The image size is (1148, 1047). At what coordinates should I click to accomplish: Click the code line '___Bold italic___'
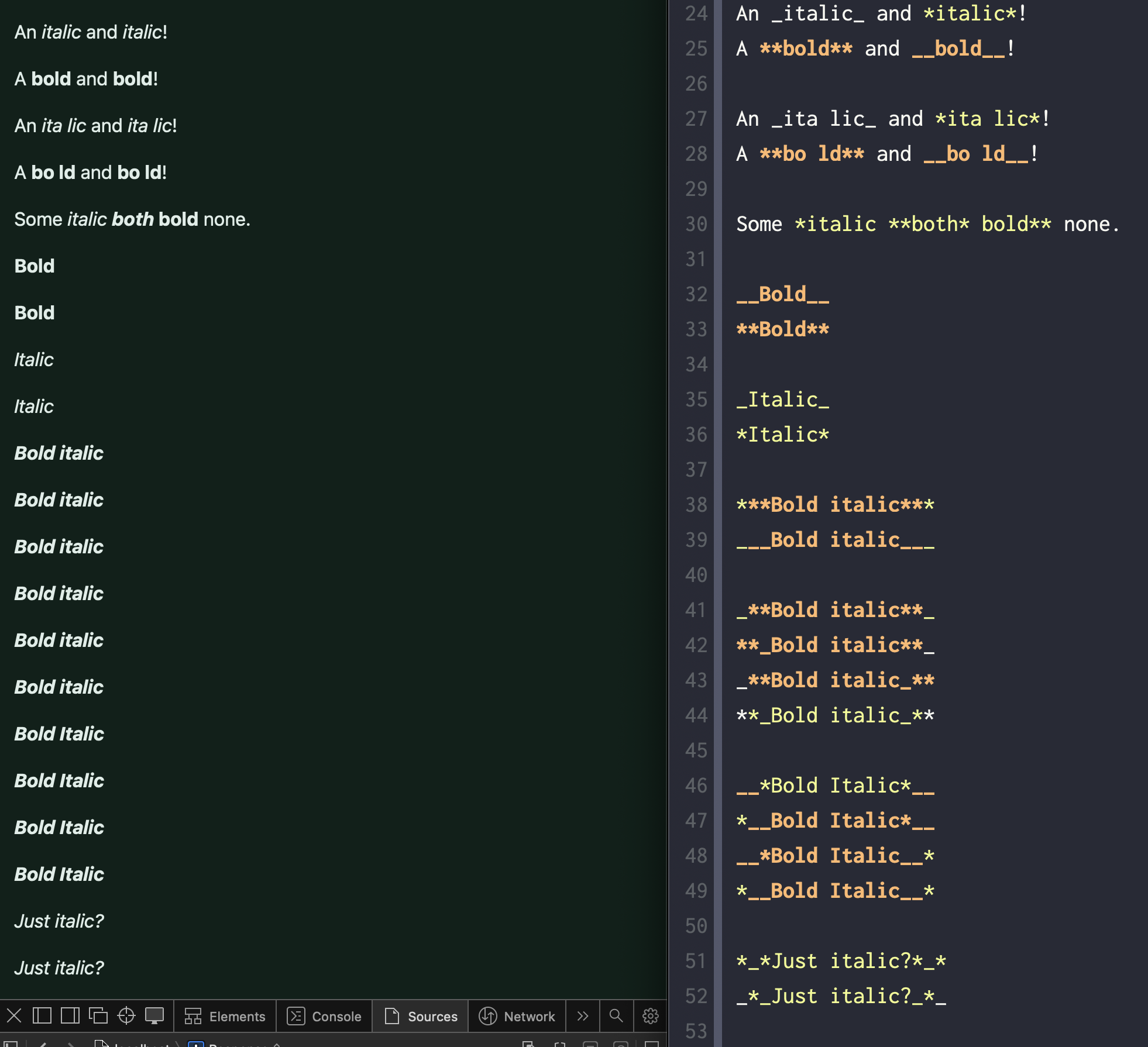tap(836, 540)
